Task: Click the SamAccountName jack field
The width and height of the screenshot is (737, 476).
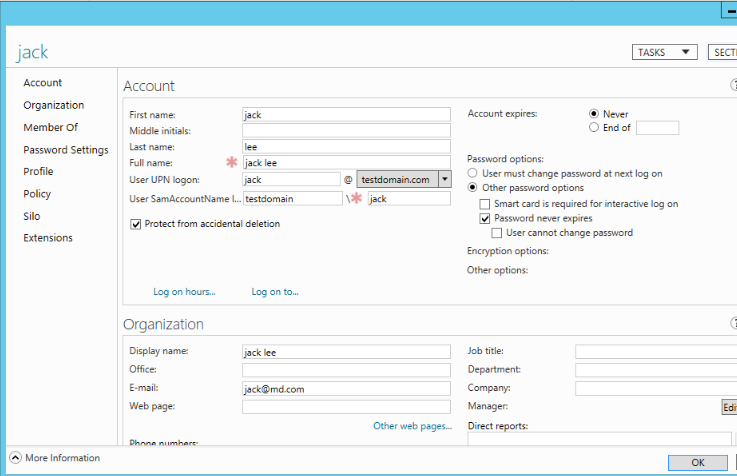Action: click(x=409, y=198)
